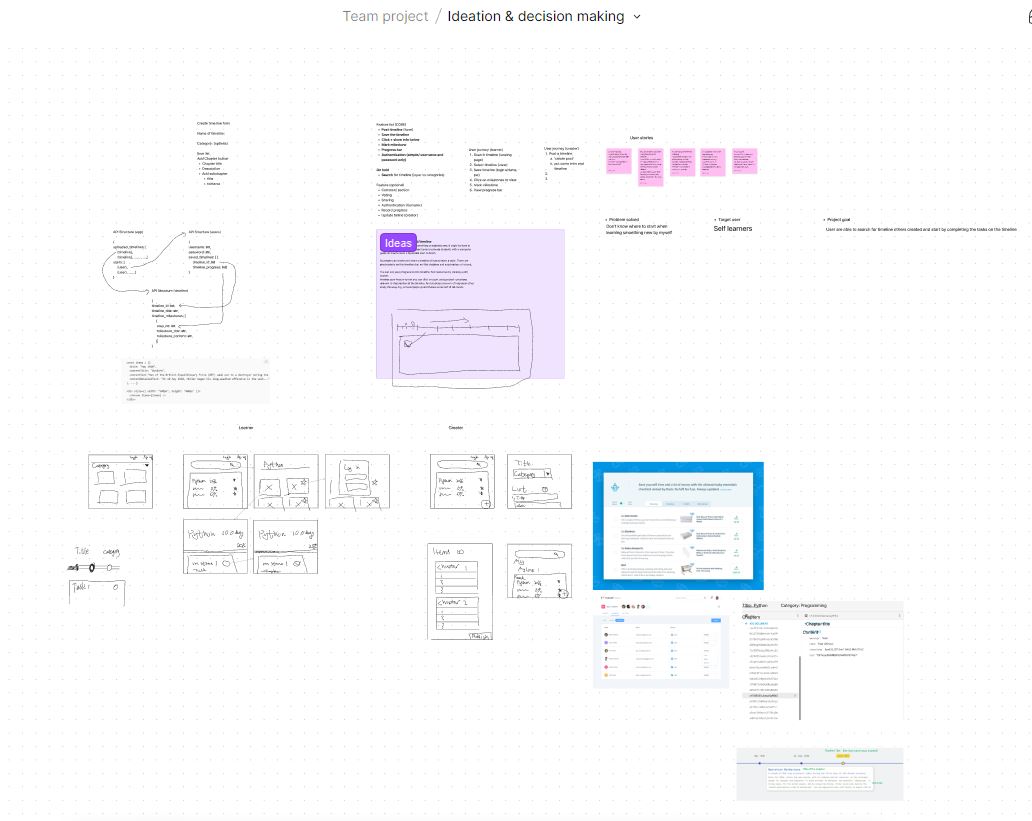The width and height of the screenshot is (1032, 821).
Task: Select the blue-bordered checklist website screenshot
Action: pos(678,526)
